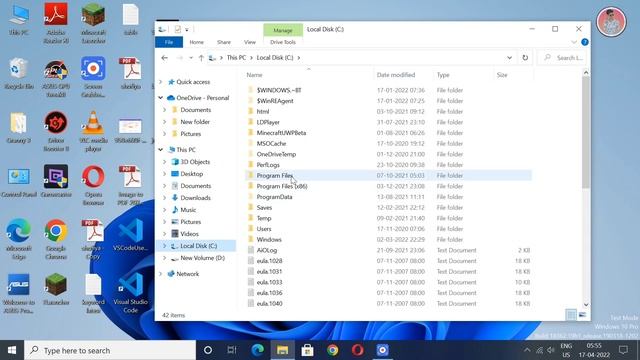Open Control Panel desktop icon
The height and width of the screenshot is (360, 640).
pos(18,181)
